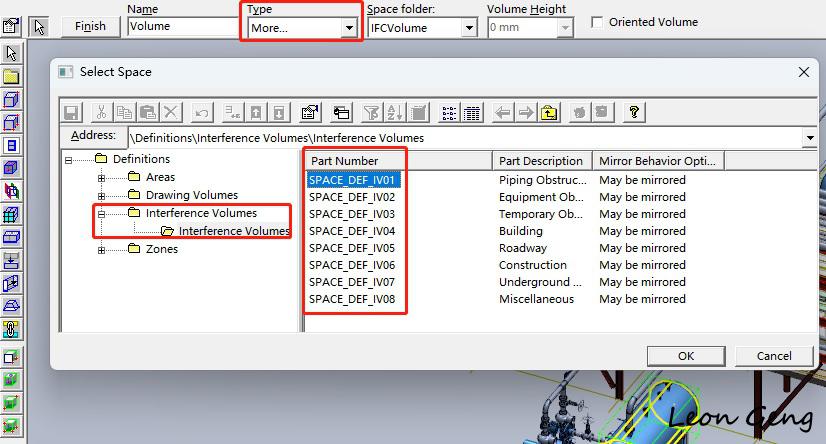Viewport: 826px width, 444px height.
Task: Click the yellow folder icon in left sidebar
Action: point(11,77)
